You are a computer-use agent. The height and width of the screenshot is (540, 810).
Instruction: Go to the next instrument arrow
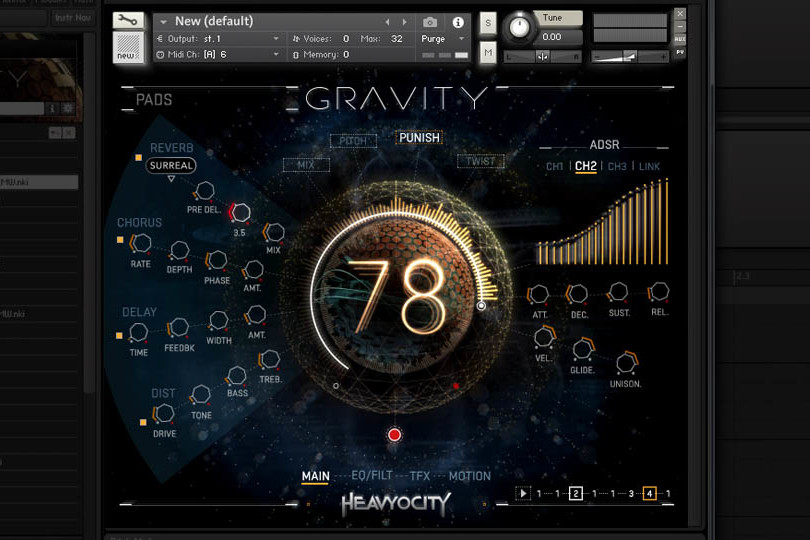click(x=404, y=22)
